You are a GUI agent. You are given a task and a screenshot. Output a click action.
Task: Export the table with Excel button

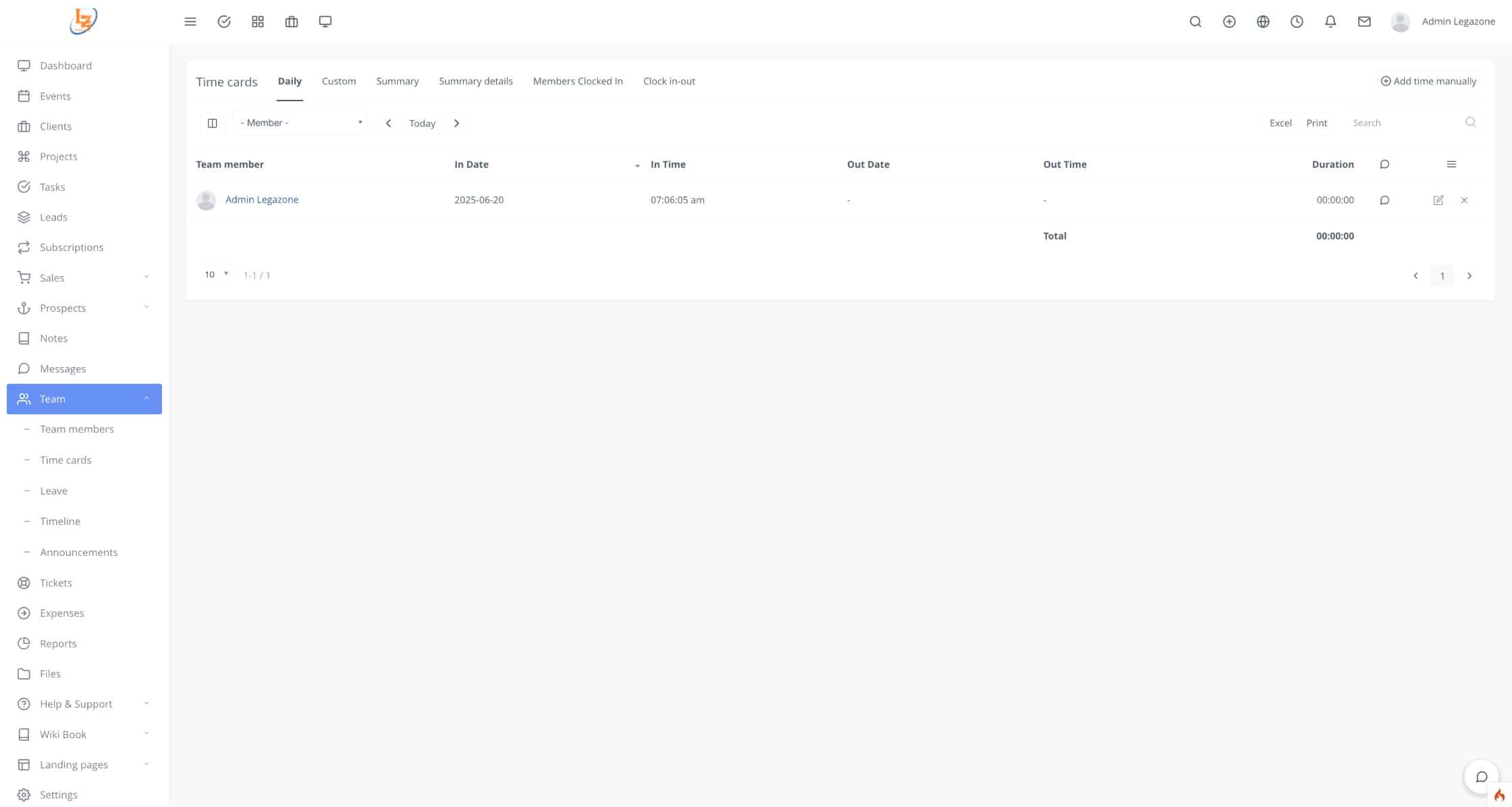tap(1280, 123)
